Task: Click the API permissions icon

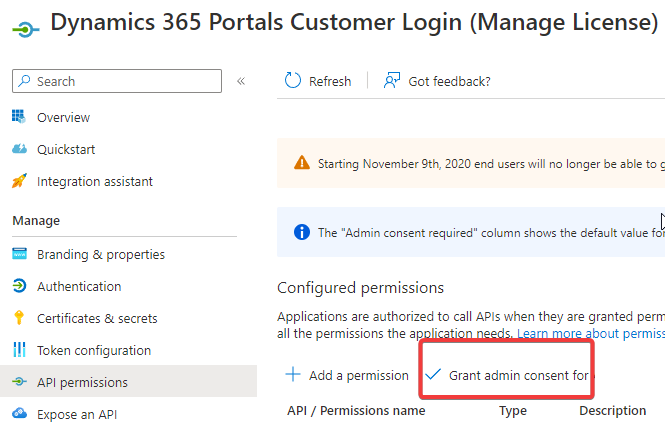Action: 19,382
